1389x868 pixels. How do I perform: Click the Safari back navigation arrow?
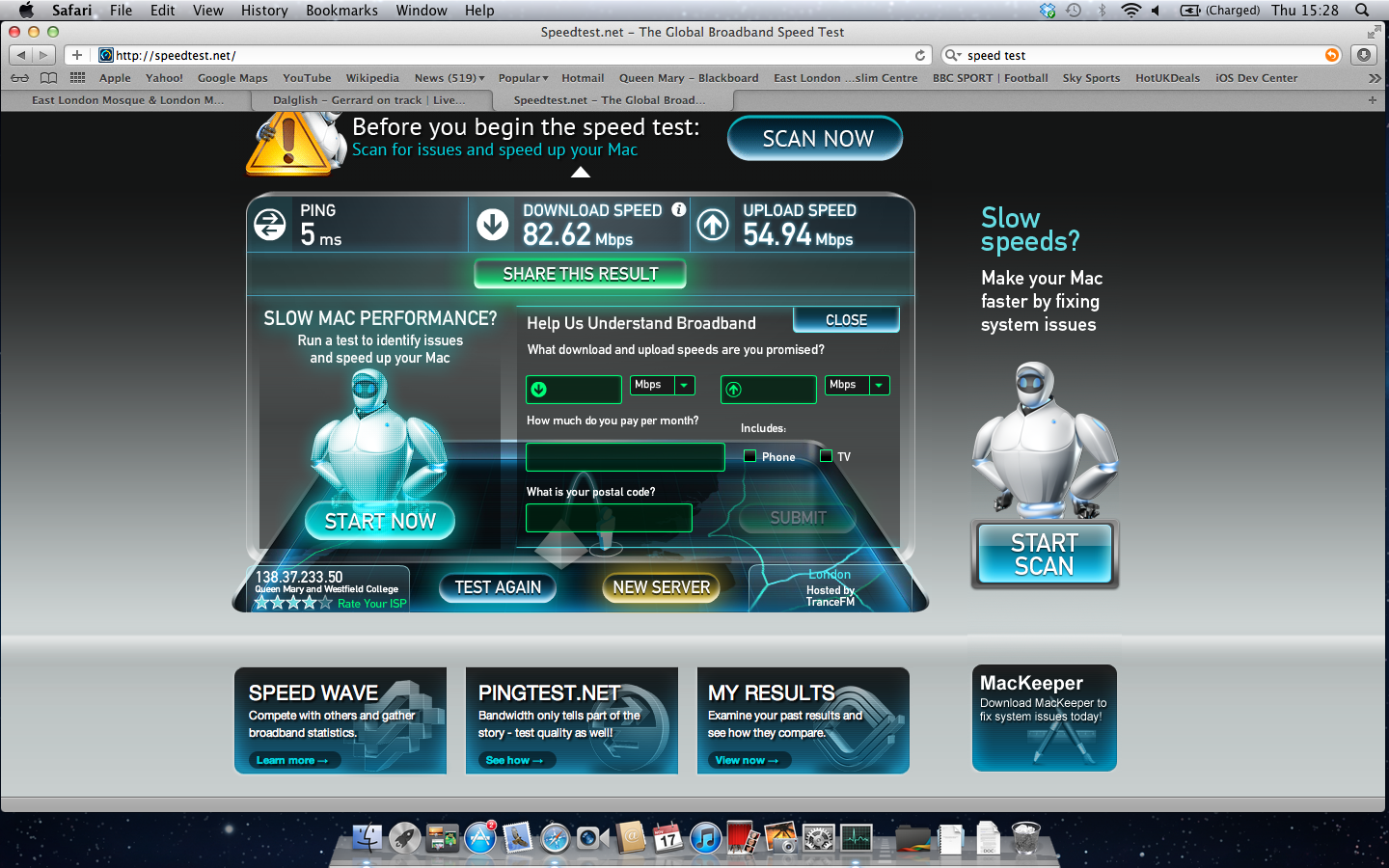point(21,55)
